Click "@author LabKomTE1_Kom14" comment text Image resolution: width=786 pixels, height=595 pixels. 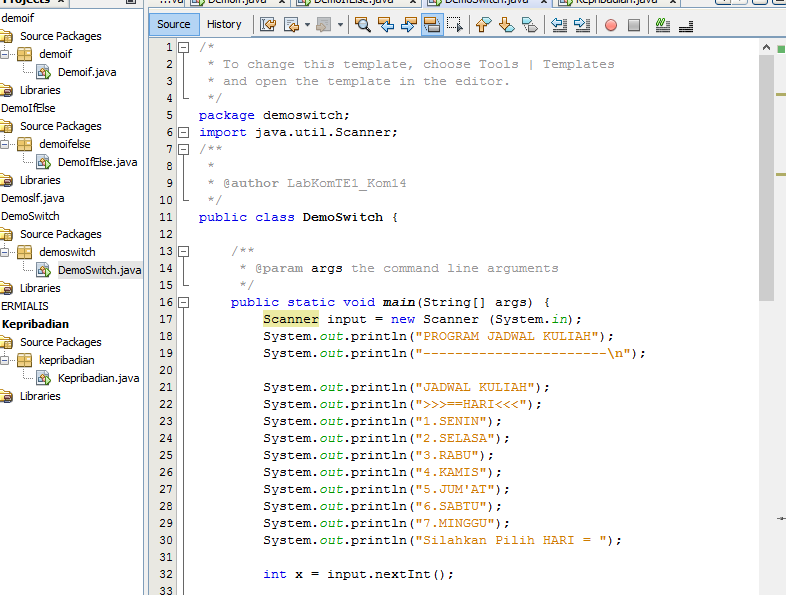[314, 183]
